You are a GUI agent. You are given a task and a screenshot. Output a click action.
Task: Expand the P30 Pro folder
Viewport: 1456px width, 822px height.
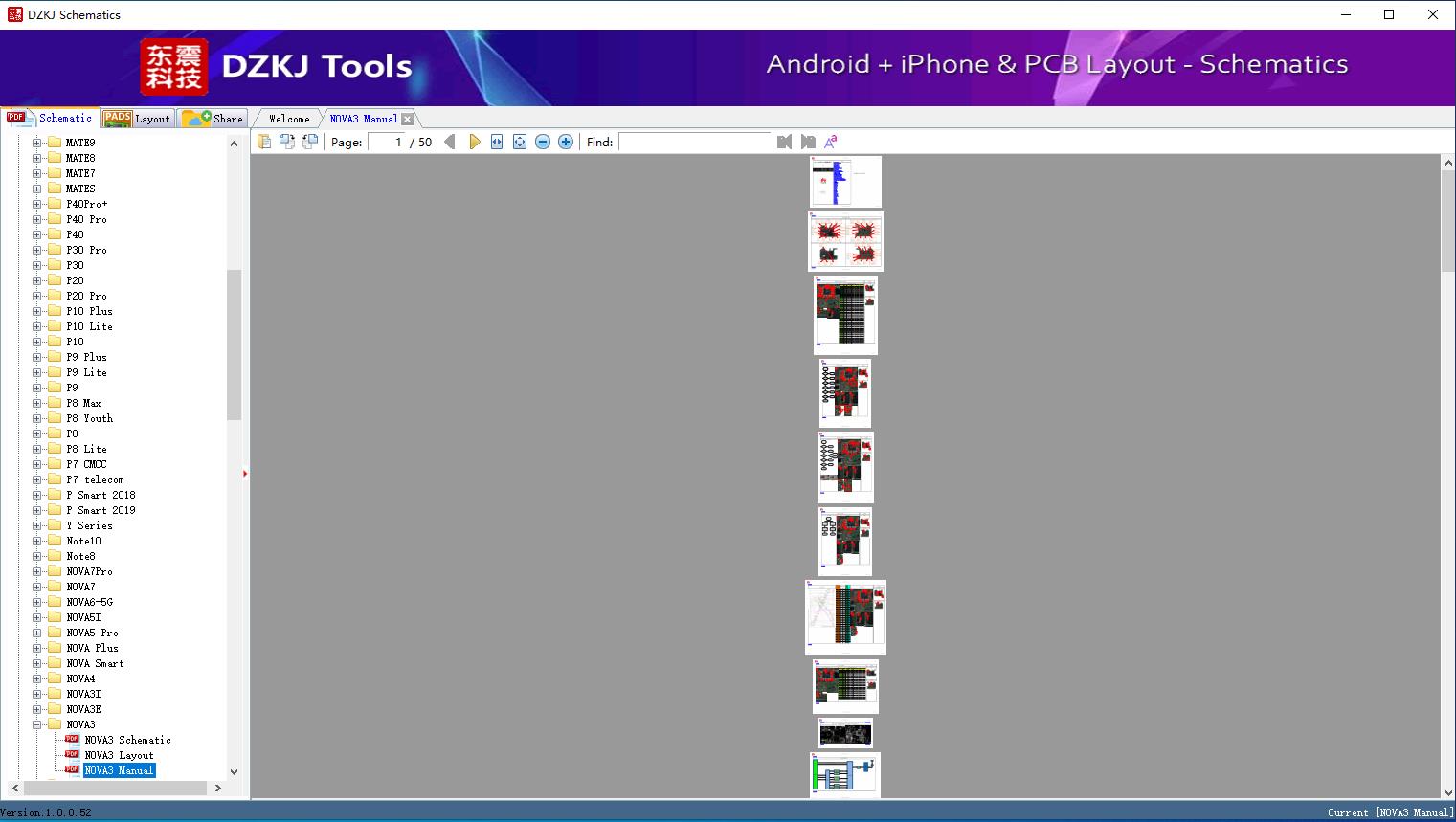pyautogui.click(x=37, y=250)
